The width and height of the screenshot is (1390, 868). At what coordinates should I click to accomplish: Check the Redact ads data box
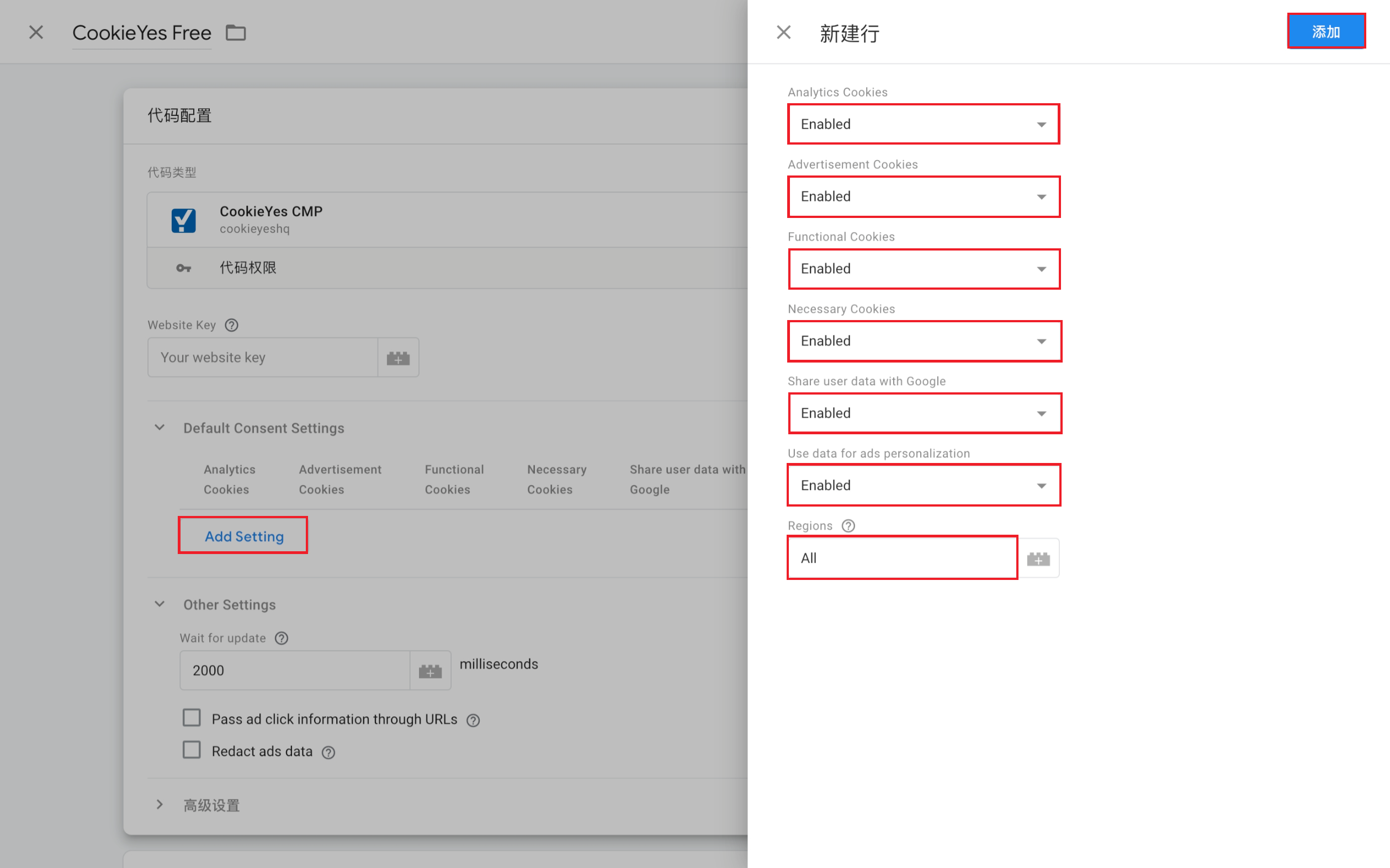click(x=192, y=750)
